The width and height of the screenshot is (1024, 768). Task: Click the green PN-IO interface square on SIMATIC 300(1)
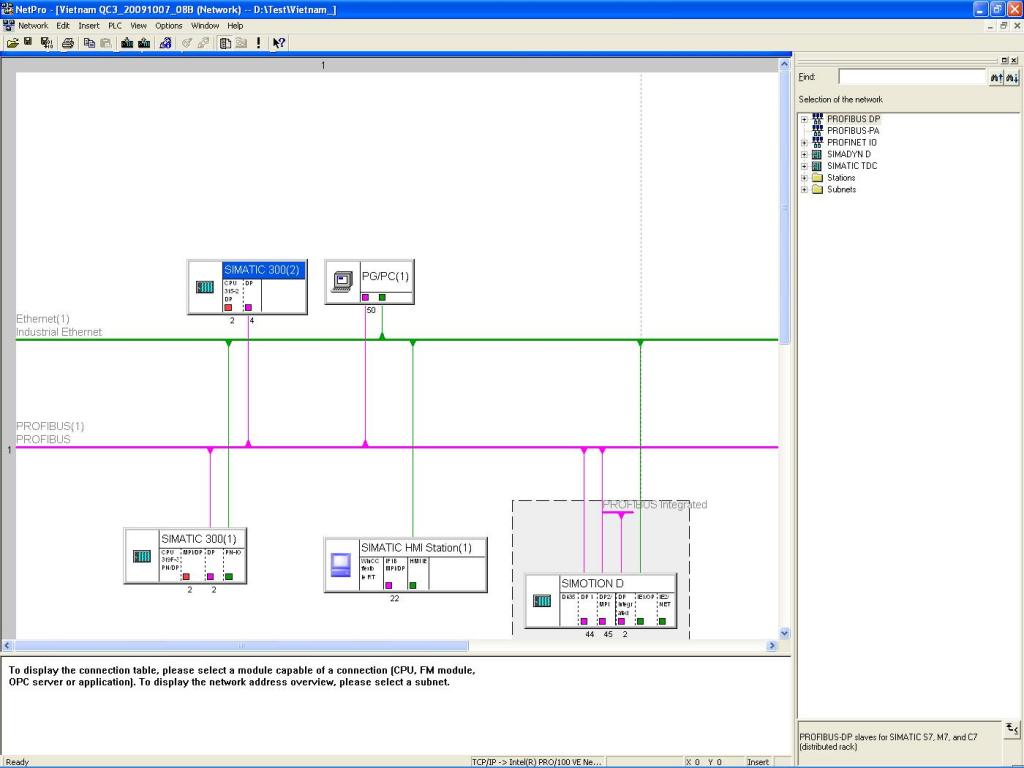229,577
